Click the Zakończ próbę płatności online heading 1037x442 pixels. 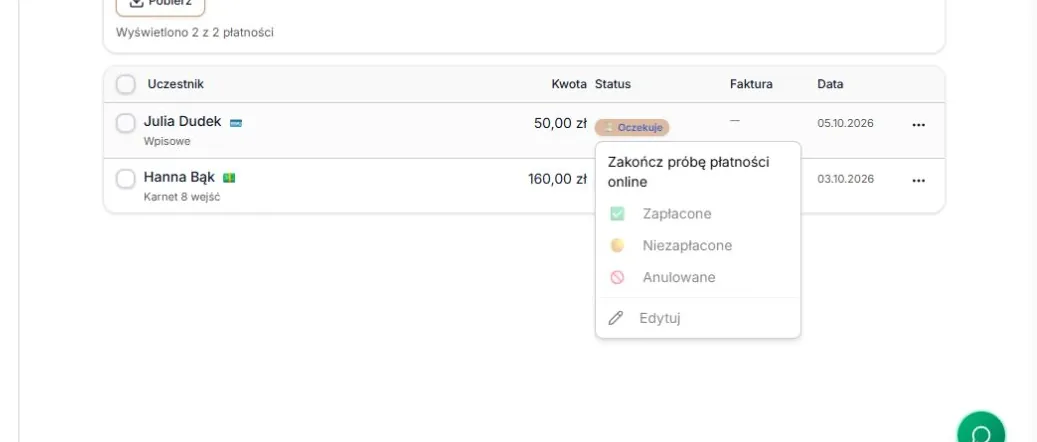(688, 172)
